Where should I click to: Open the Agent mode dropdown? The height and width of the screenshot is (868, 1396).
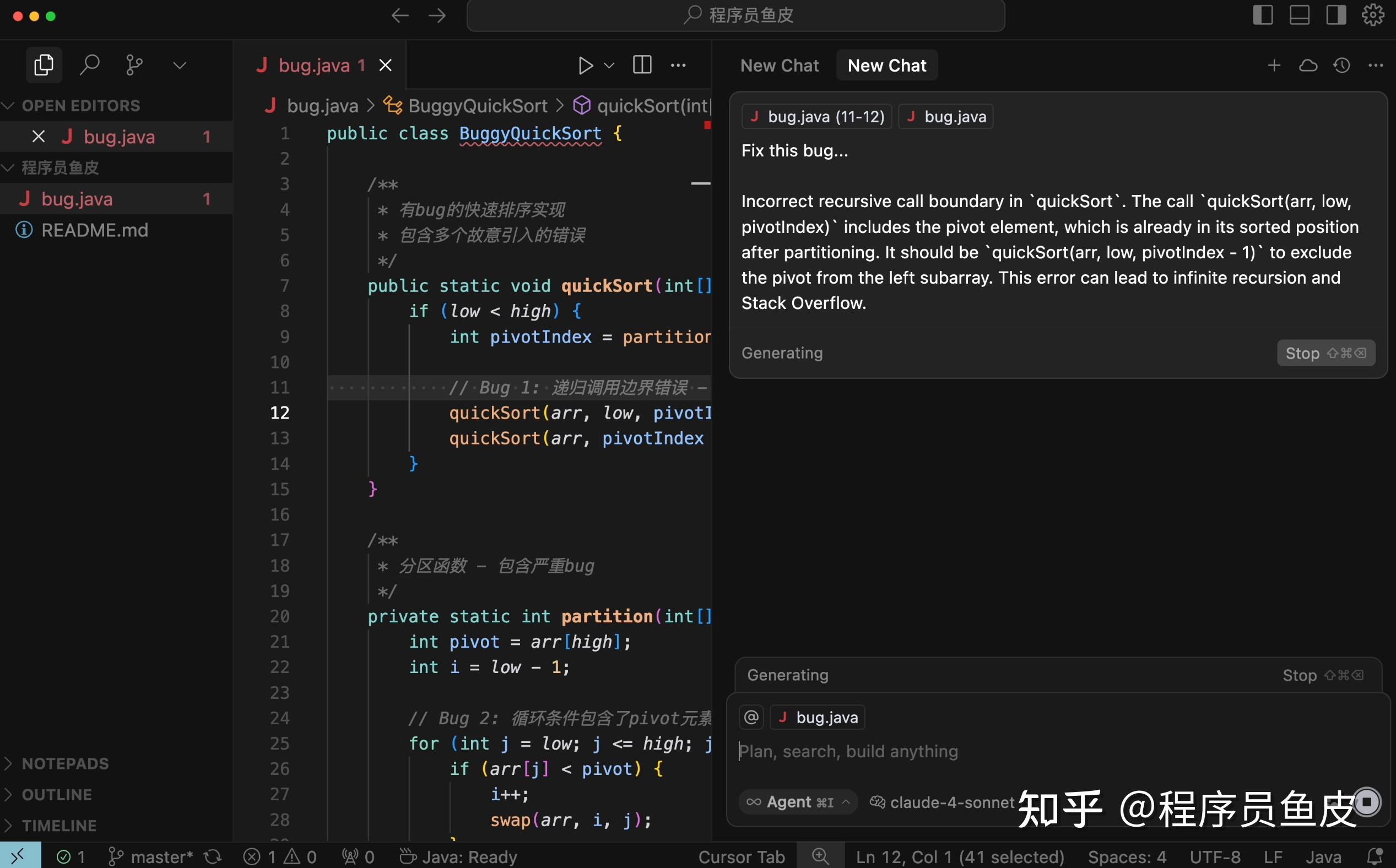798,802
